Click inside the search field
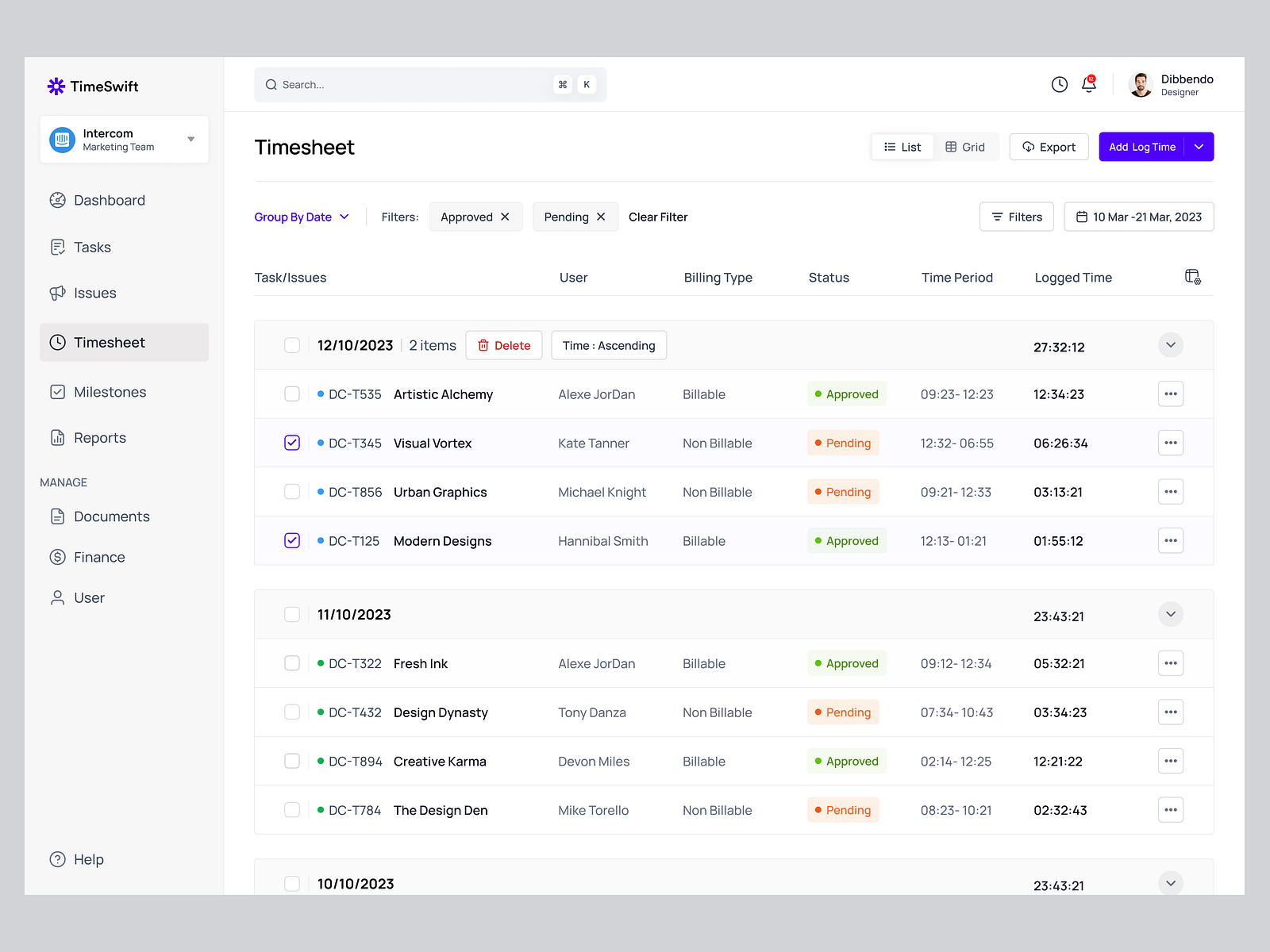The width and height of the screenshot is (1270, 952). tap(397, 84)
